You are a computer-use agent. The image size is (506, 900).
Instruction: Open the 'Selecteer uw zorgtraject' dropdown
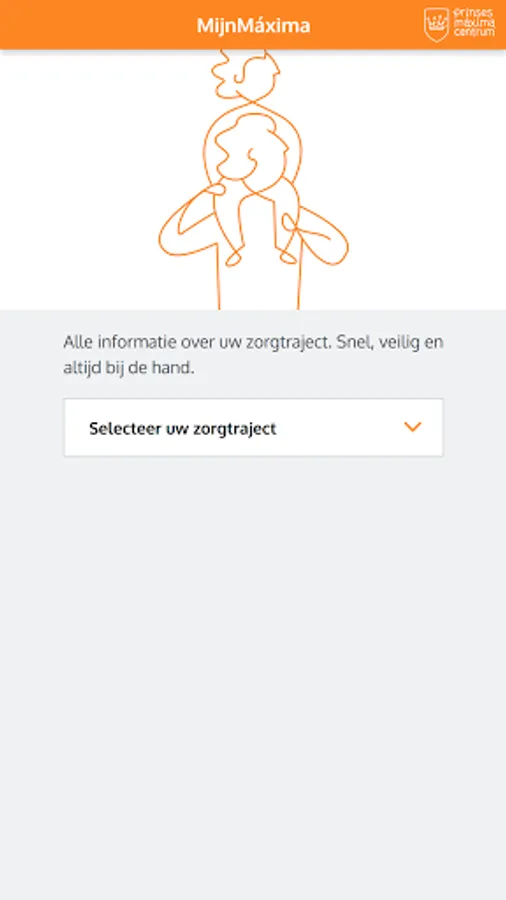pyautogui.click(x=253, y=428)
